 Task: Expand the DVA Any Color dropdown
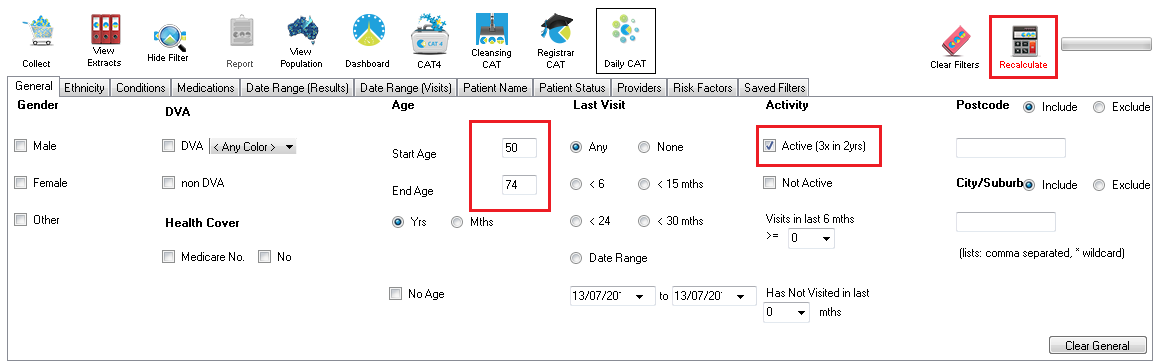coord(253,147)
